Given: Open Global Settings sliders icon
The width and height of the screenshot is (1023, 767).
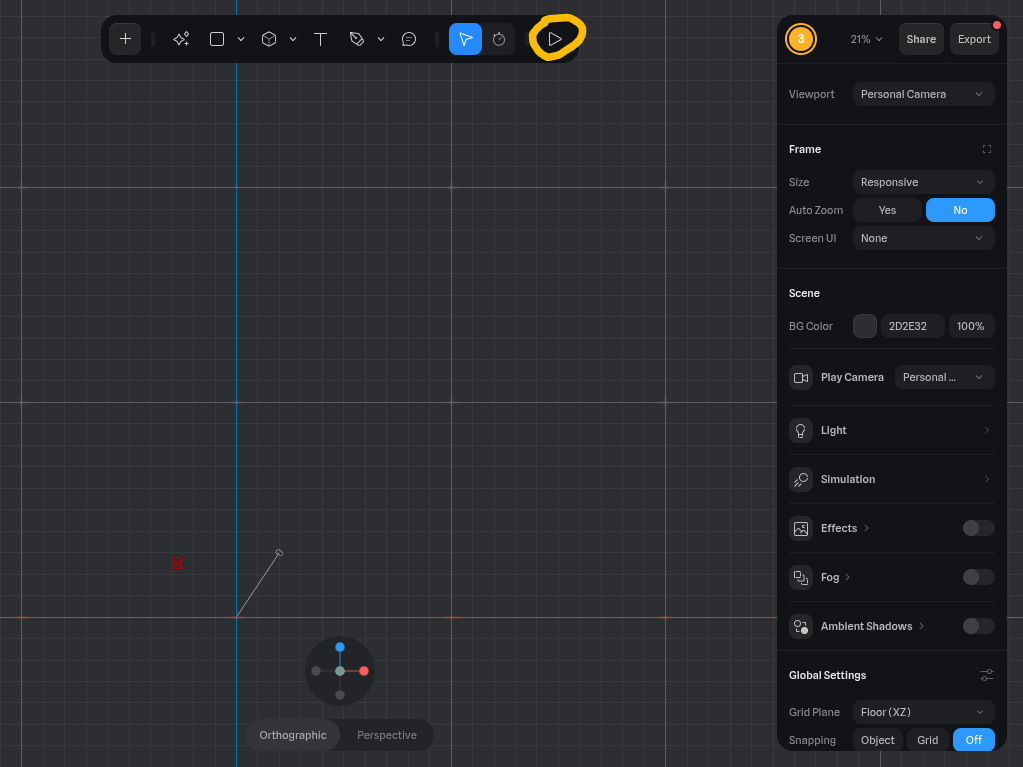Looking at the screenshot, I should tap(986, 675).
